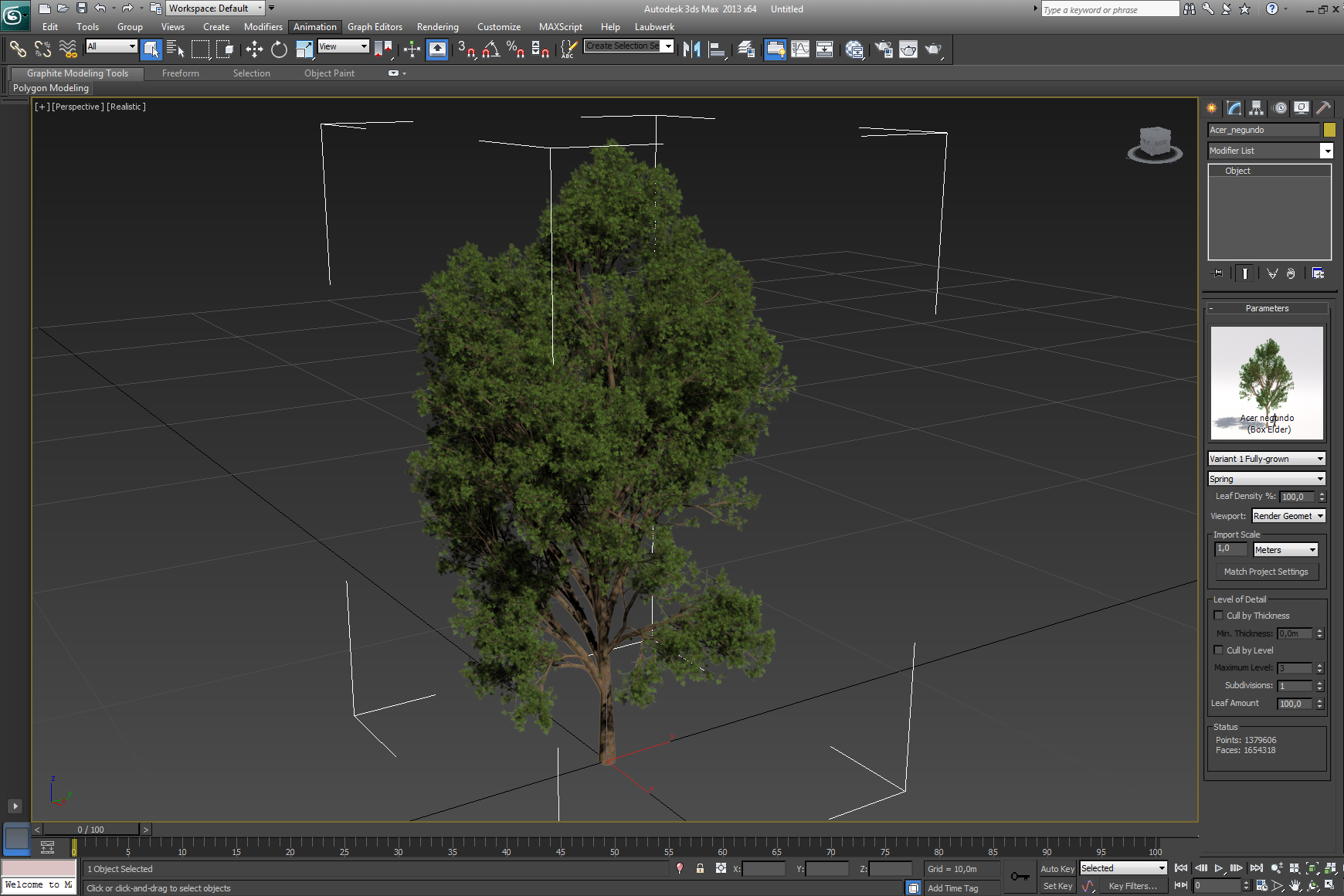Select the Move tool in toolbar
This screenshot has height=896, width=1344.
point(254,49)
